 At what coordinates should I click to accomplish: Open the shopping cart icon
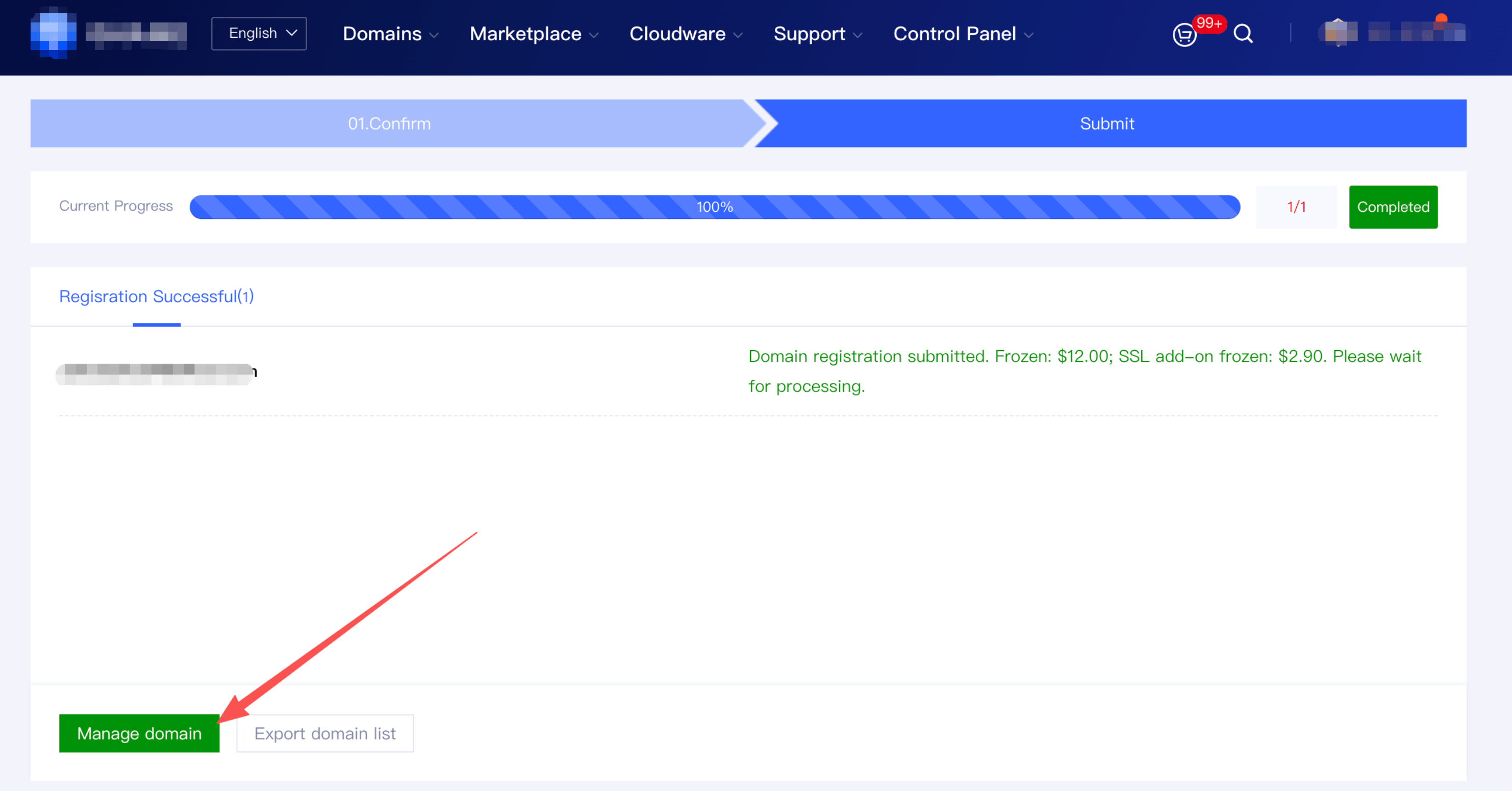(1183, 35)
